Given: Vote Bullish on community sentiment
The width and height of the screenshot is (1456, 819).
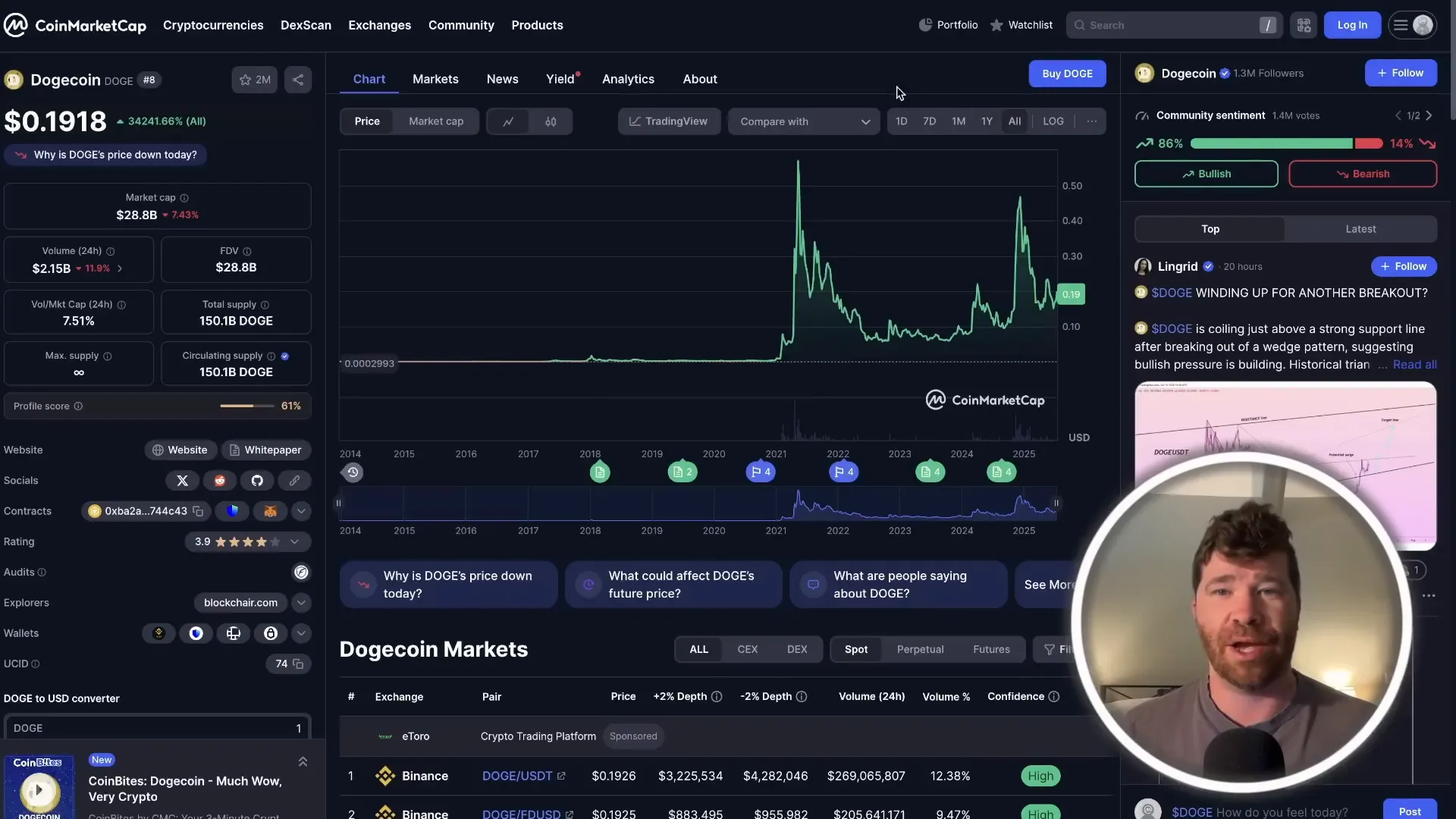Looking at the screenshot, I should tap(1206, 174).
